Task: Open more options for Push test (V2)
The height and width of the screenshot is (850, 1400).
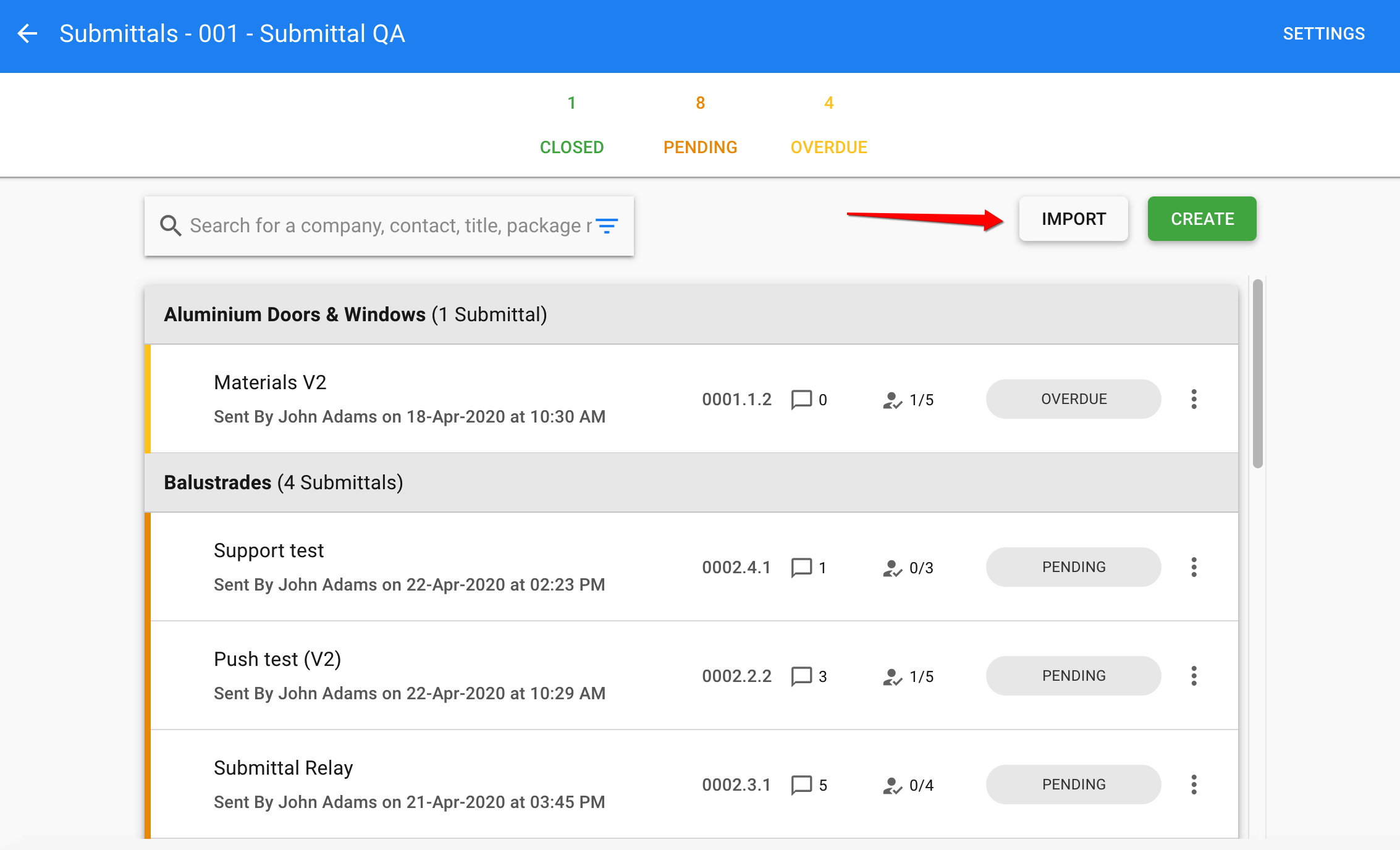Action: click(x=1194, y=676)
